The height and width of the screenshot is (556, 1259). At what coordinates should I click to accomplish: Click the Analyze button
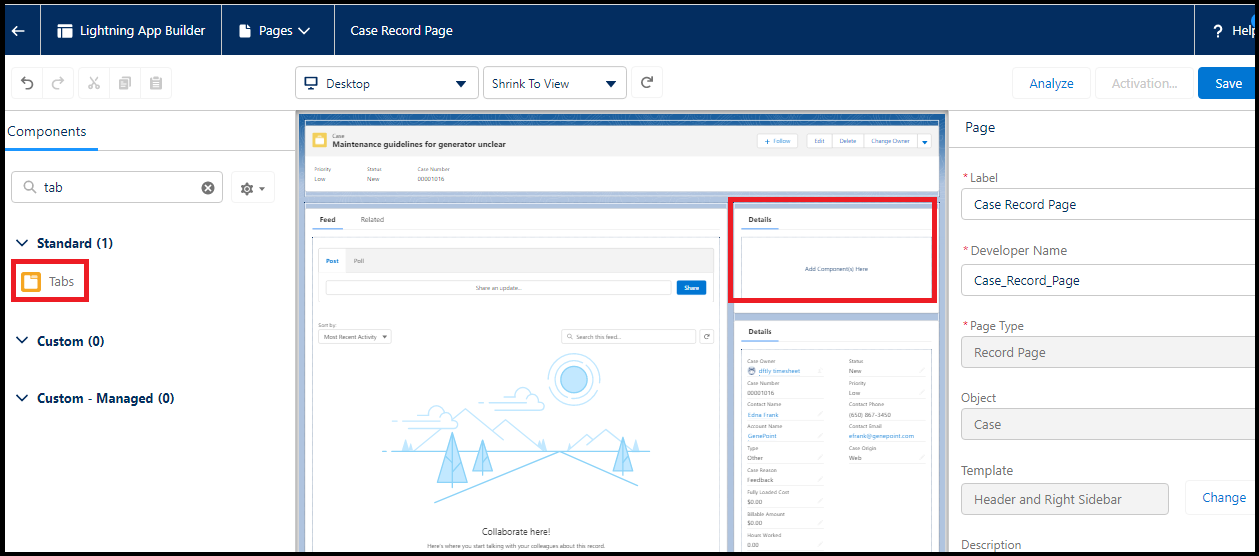click(x=1051, y=83)
